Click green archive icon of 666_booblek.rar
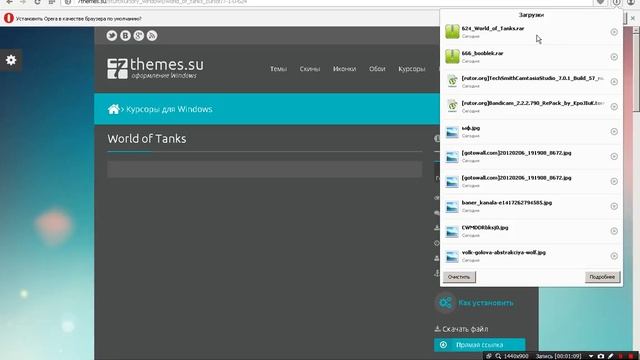The image size is (640, 360). coord(452,56)
